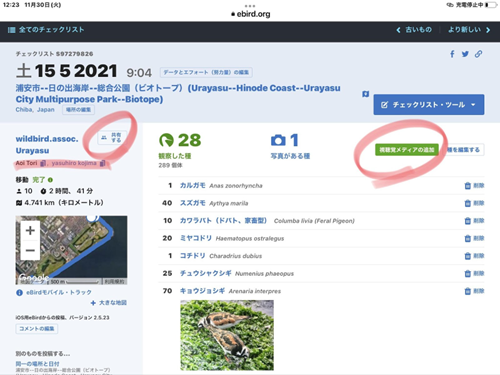Open 大きな地図 larger map link
The height and width of the screenshot is (375, 500).
point(109,303)
